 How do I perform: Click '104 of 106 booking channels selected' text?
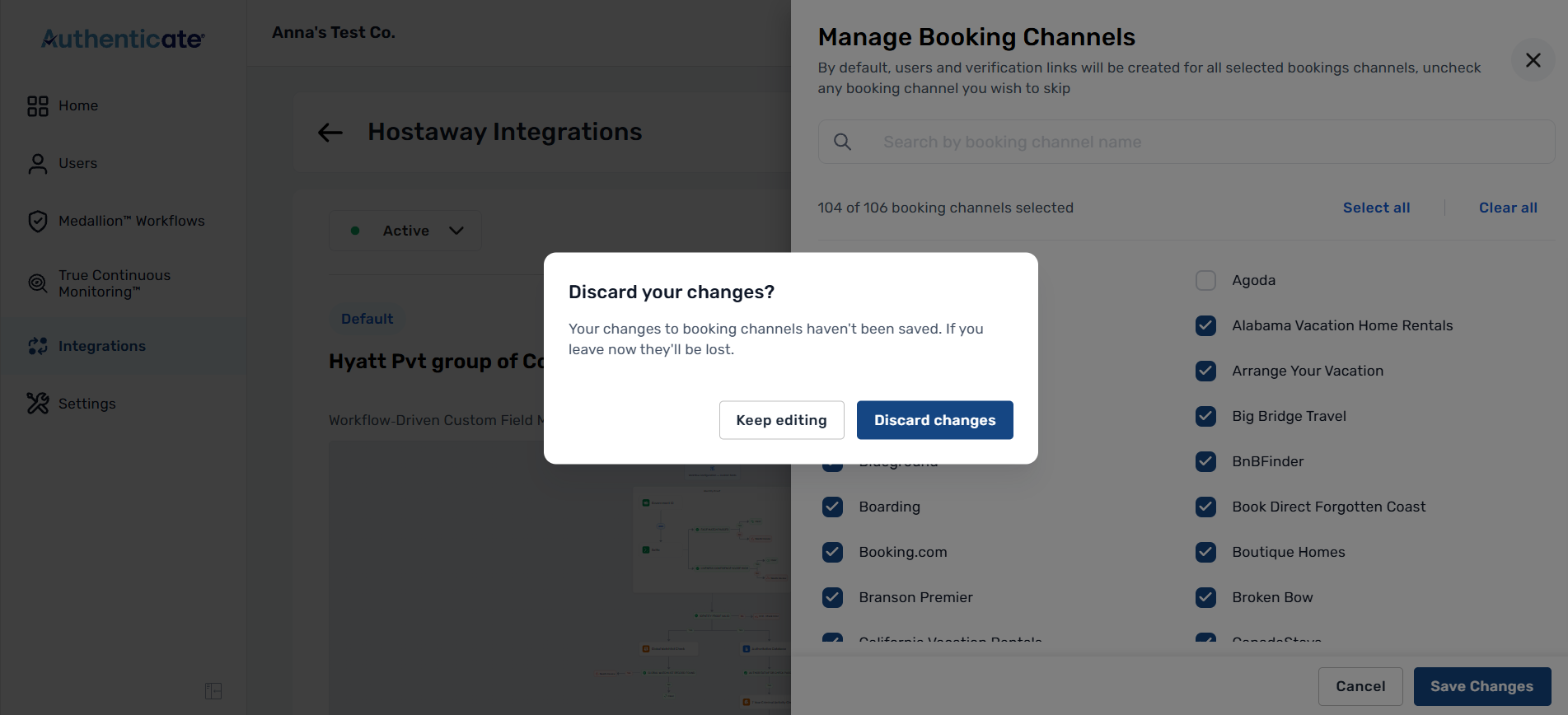pyautogui.click(x=945, y=208)
